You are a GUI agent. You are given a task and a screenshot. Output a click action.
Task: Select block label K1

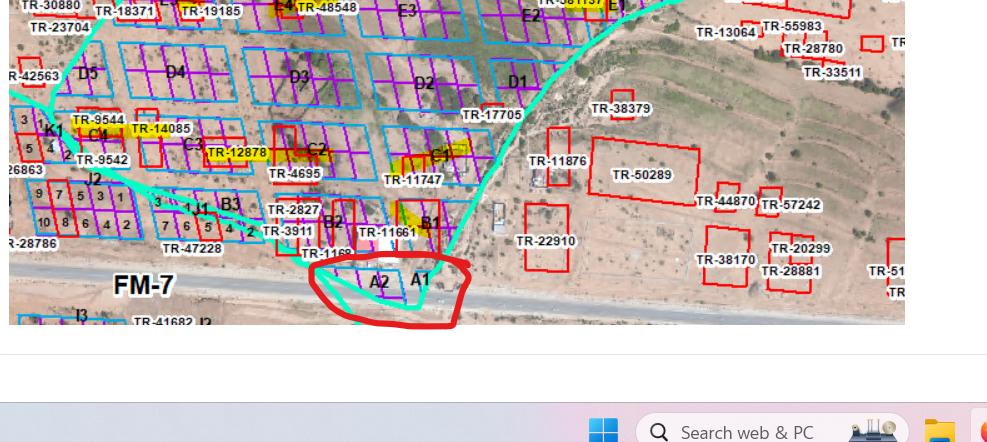click(54, 131)
